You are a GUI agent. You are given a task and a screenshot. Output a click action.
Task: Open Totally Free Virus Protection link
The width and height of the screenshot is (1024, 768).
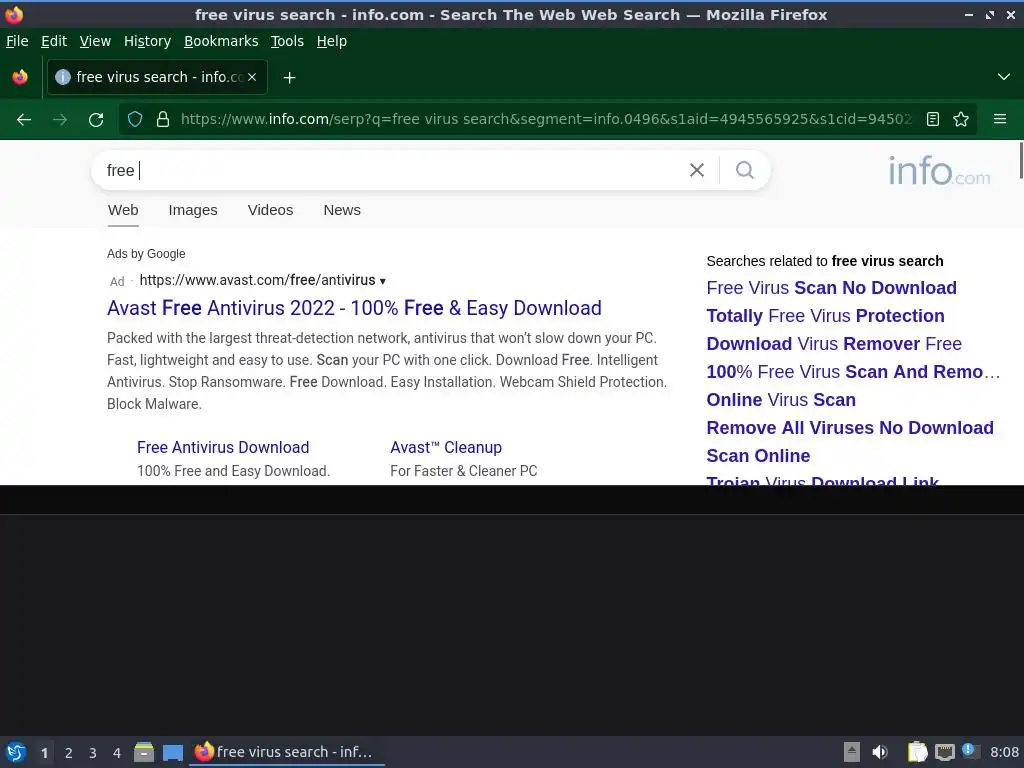[x=825, y=316]
